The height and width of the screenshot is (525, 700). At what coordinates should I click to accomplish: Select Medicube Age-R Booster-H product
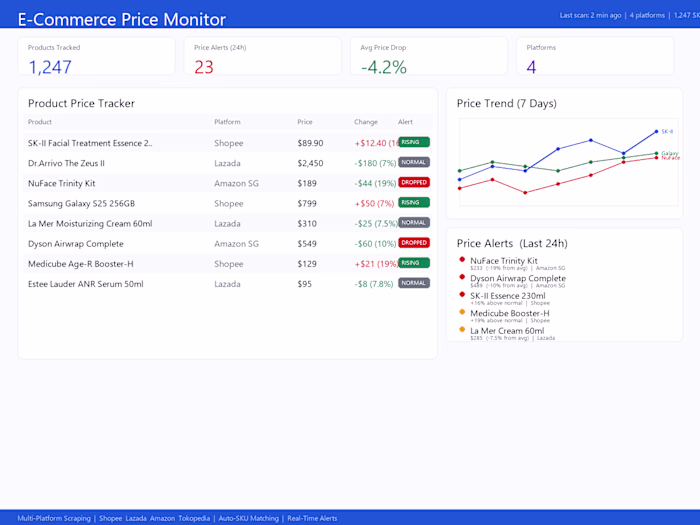tap(80, 264)
